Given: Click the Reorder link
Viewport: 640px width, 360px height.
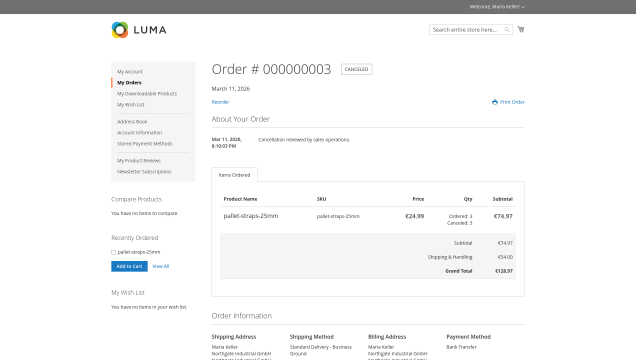Looking at the screenshot, I should click(220, 102).
